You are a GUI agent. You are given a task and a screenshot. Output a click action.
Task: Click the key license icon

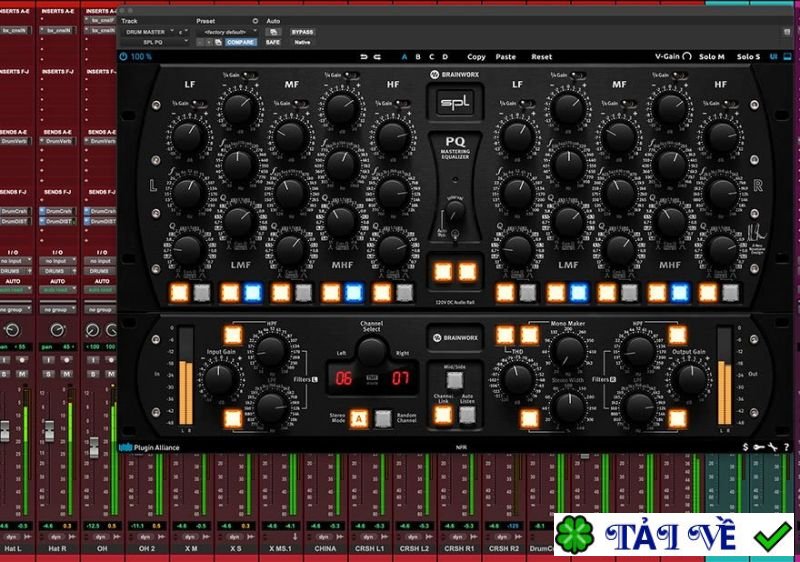tap(760, 447)
